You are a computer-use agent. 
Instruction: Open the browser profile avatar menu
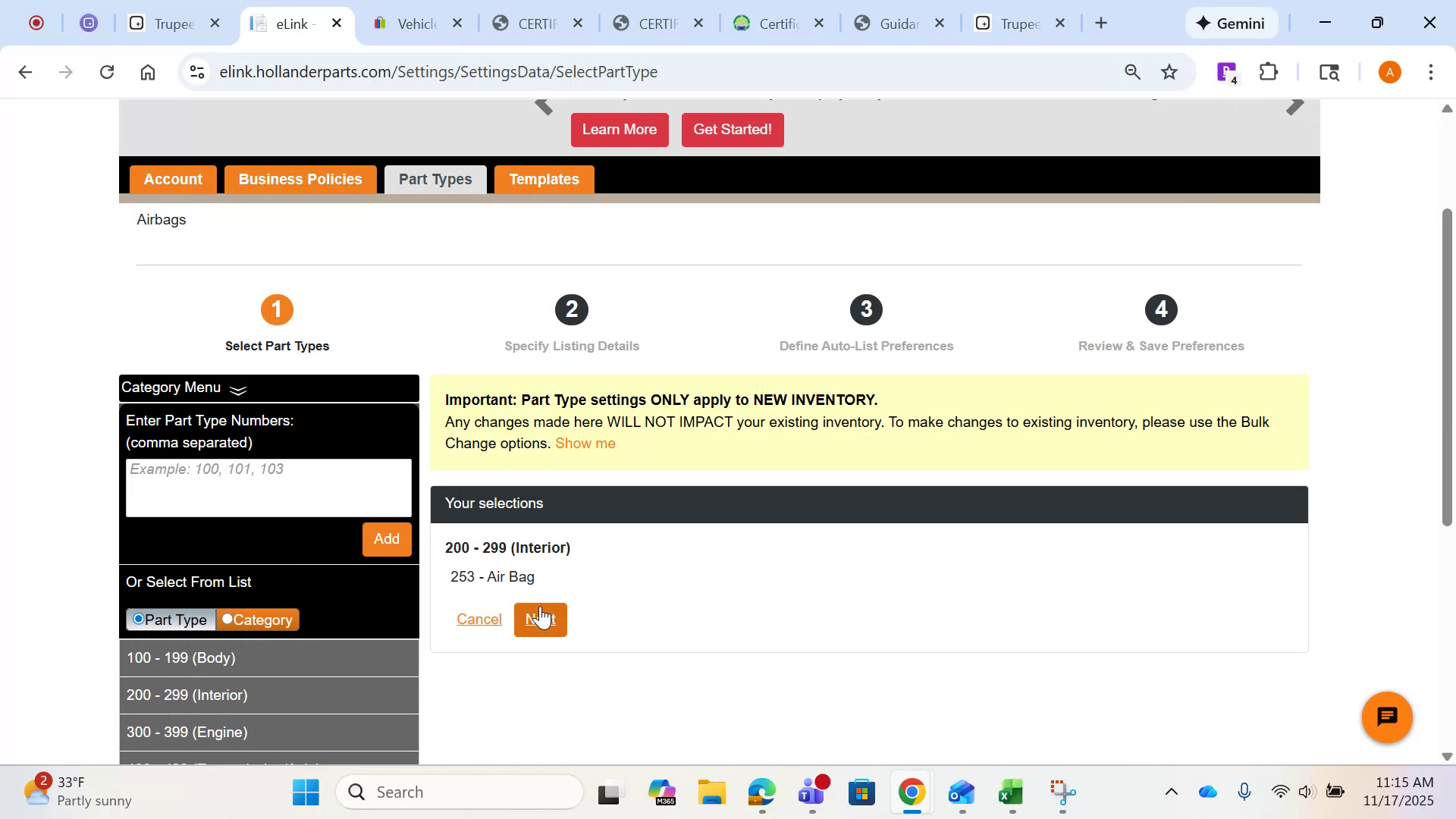click(1390, 71)
